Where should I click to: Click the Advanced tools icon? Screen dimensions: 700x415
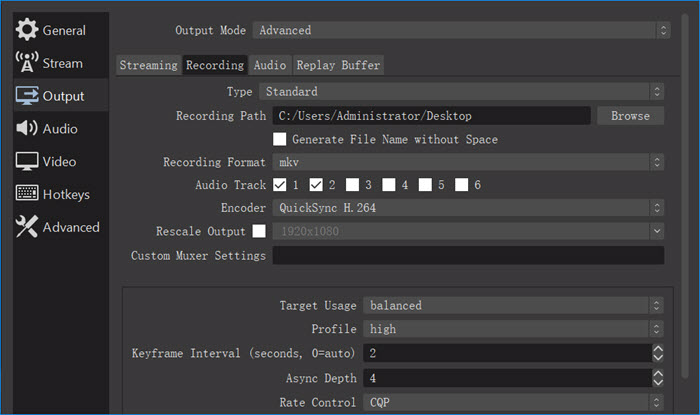27,226
